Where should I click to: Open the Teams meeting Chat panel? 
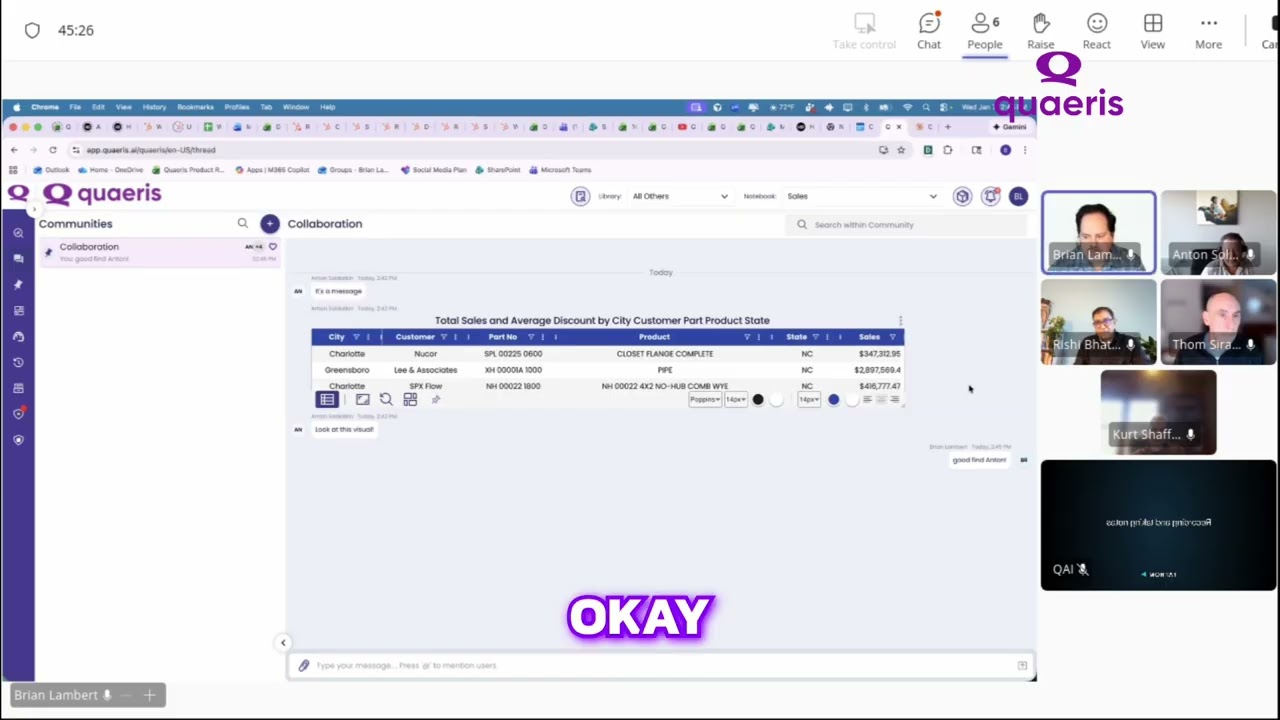click(x=929, y=31)
